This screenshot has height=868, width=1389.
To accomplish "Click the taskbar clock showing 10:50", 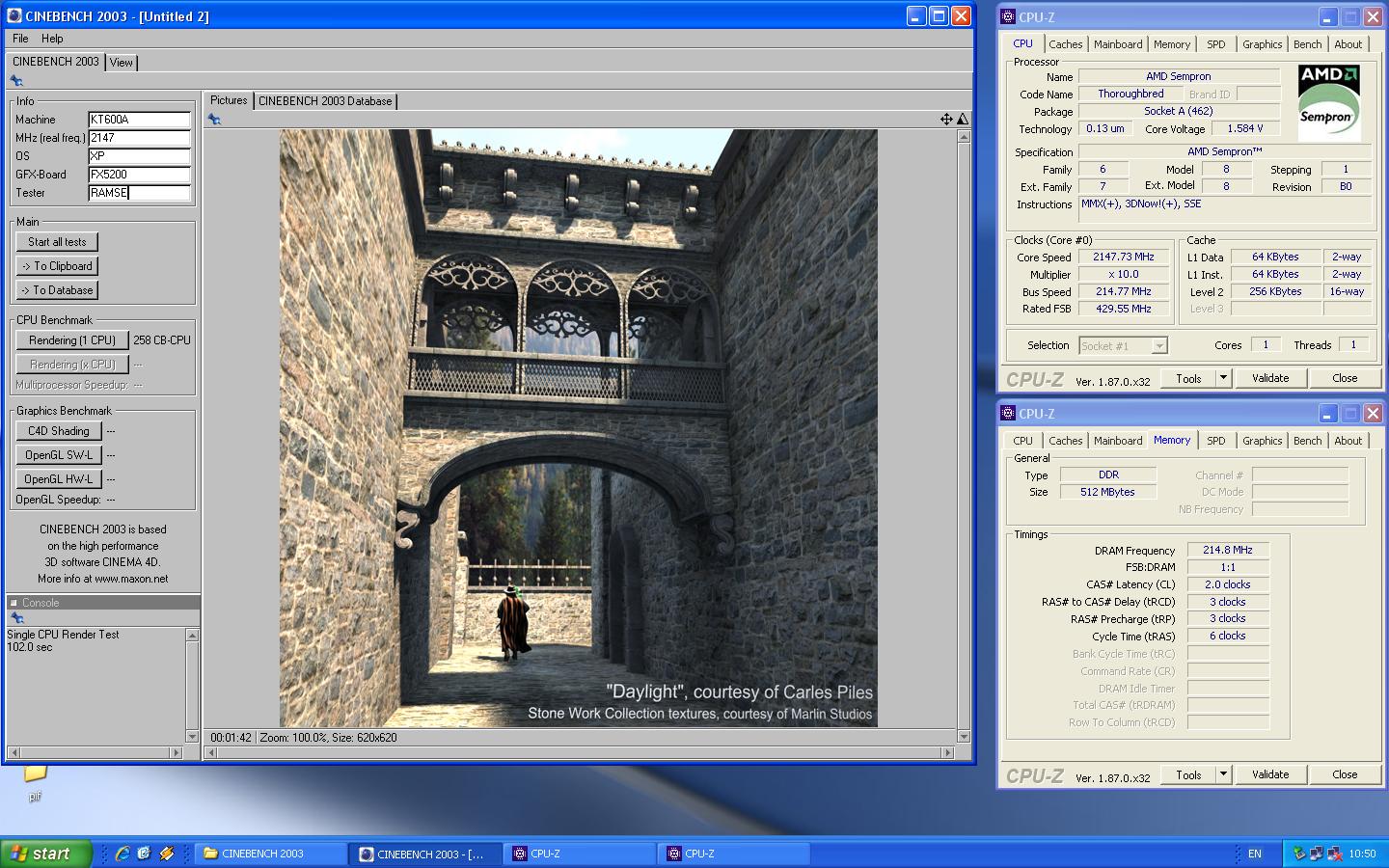I will [1362, 854].
